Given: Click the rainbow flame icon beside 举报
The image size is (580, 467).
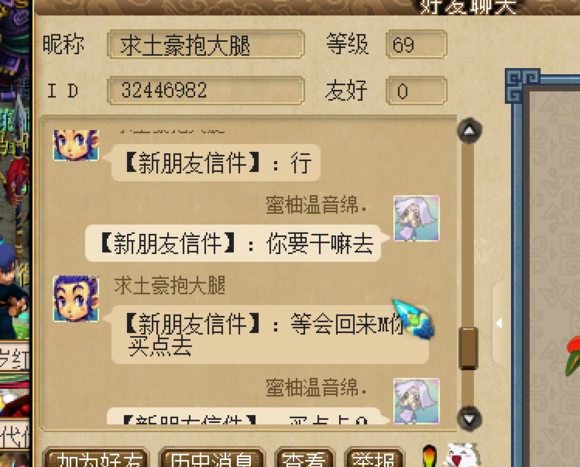Looking at the screenshot, I should click(x=429, y=456).
